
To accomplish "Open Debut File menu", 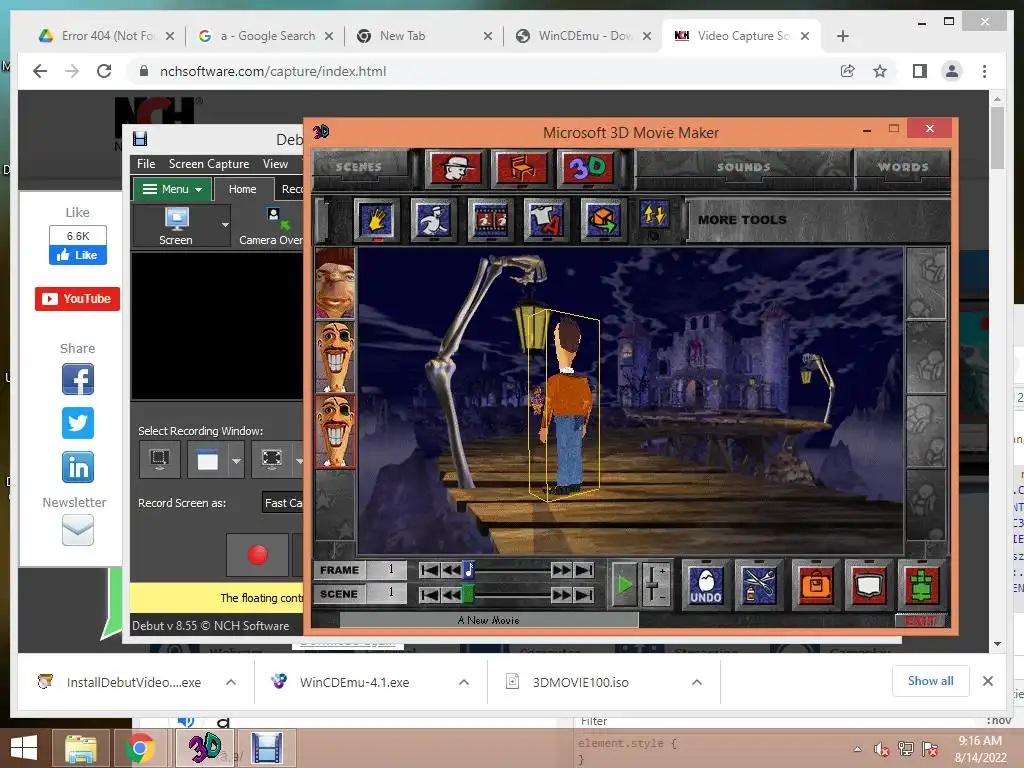I will [x=146, y=164].
